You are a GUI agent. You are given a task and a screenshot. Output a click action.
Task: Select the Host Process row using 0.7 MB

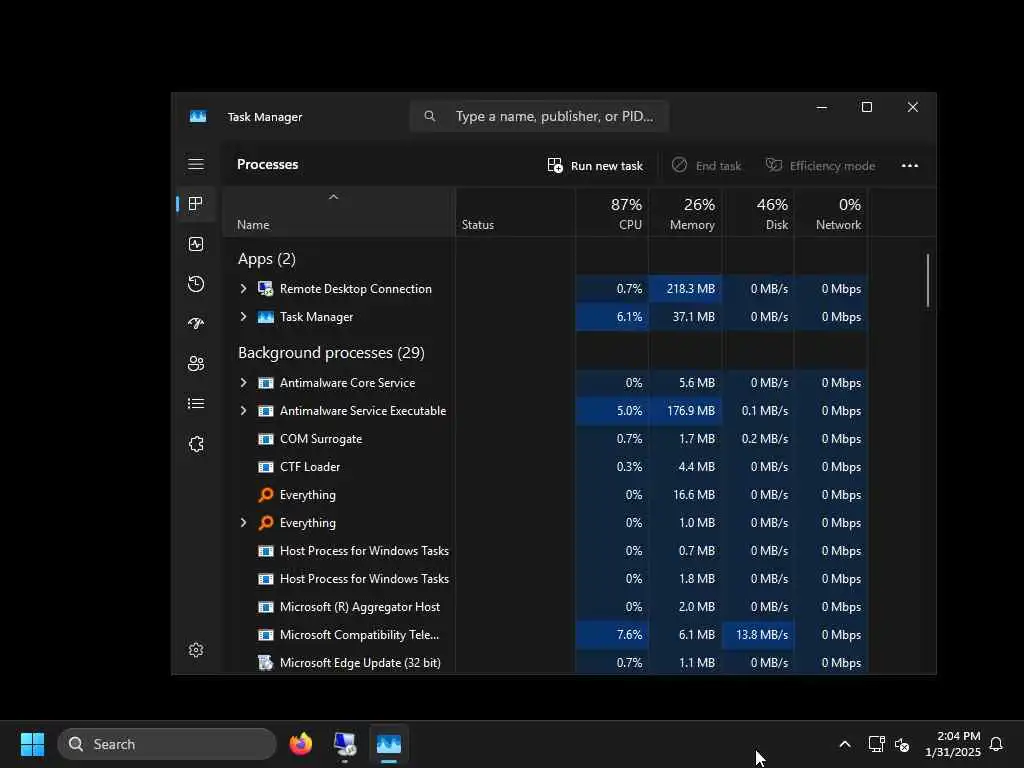tap(545, 551)
